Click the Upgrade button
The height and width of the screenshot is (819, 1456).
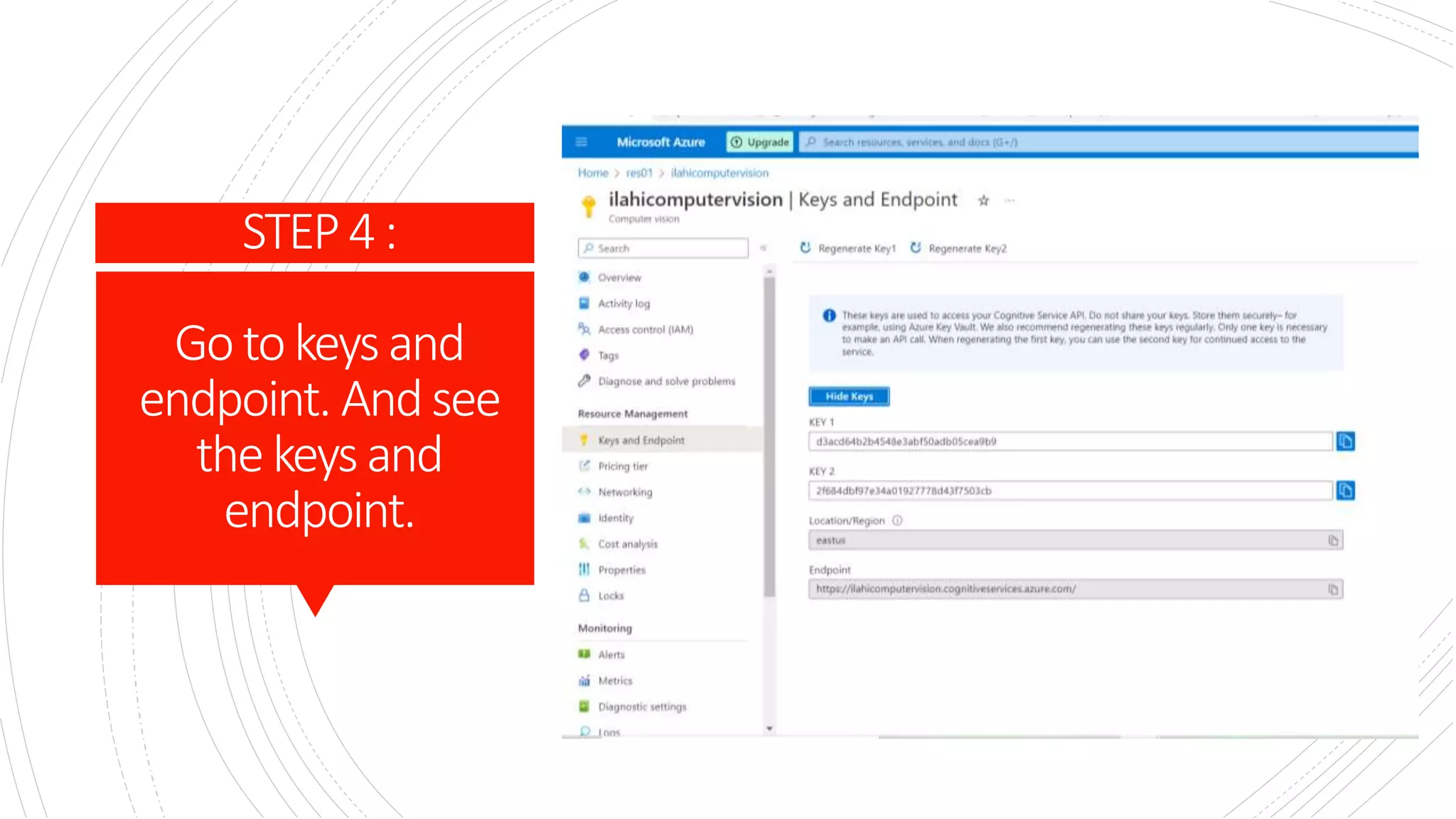point(760,142)
